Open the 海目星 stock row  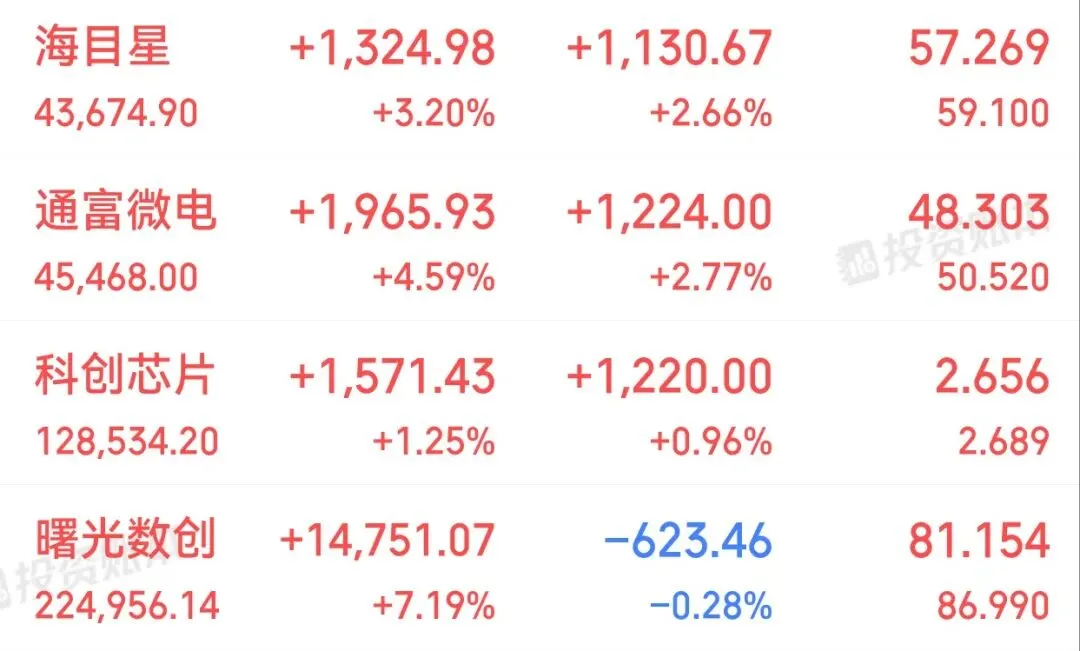pos(540,79)
